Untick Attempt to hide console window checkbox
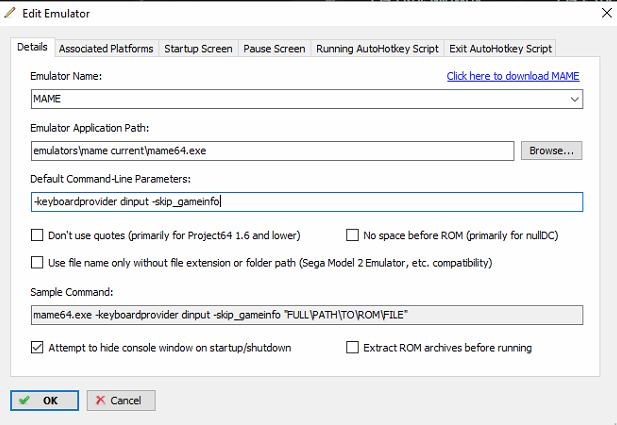This screenshot has width=617, height=425. tap(37, 347)
